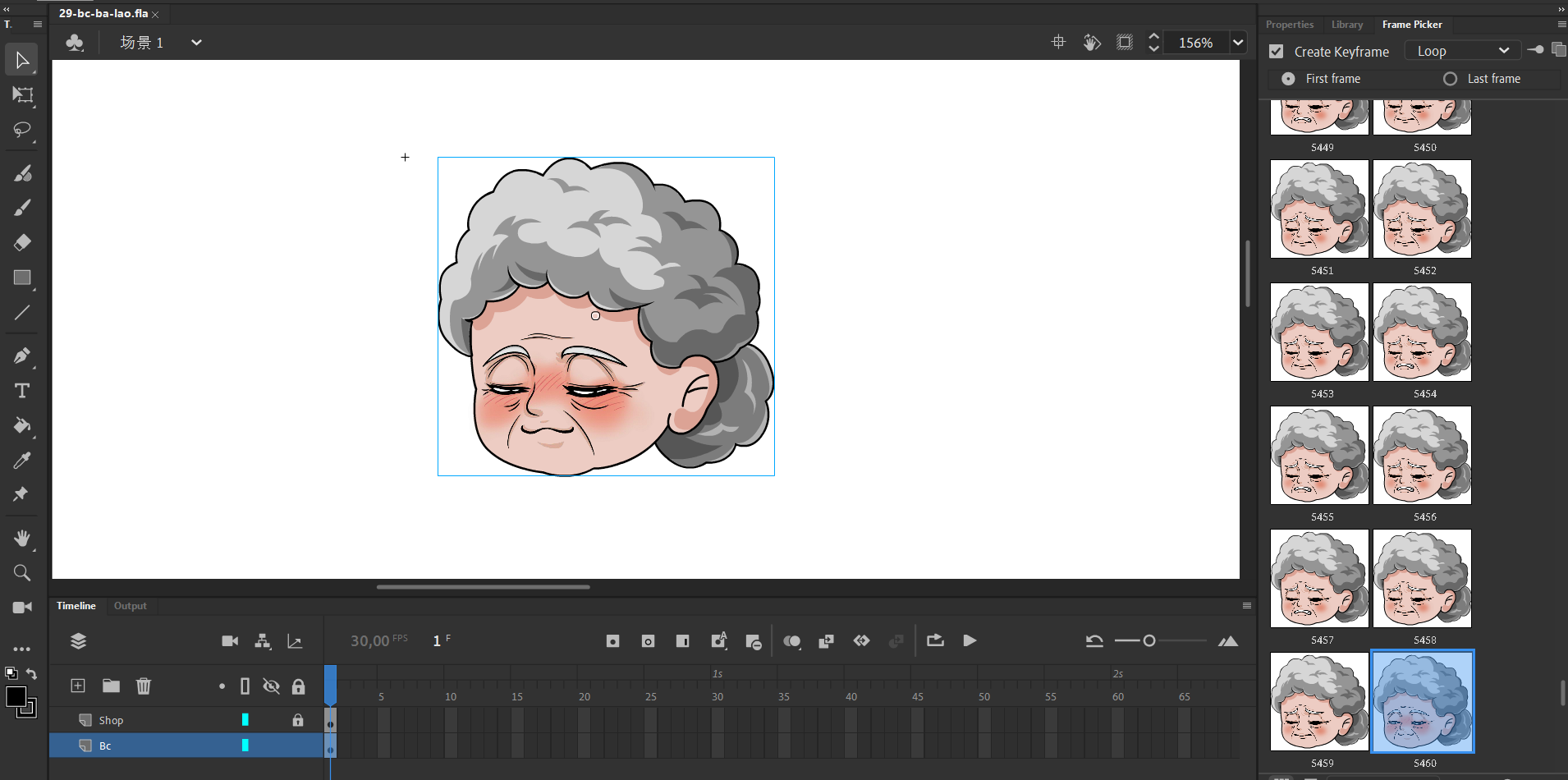This screenshot has width=1568, height=780.
Task: Toggle lock on the Shop layer
Action: tap(298, 720)
